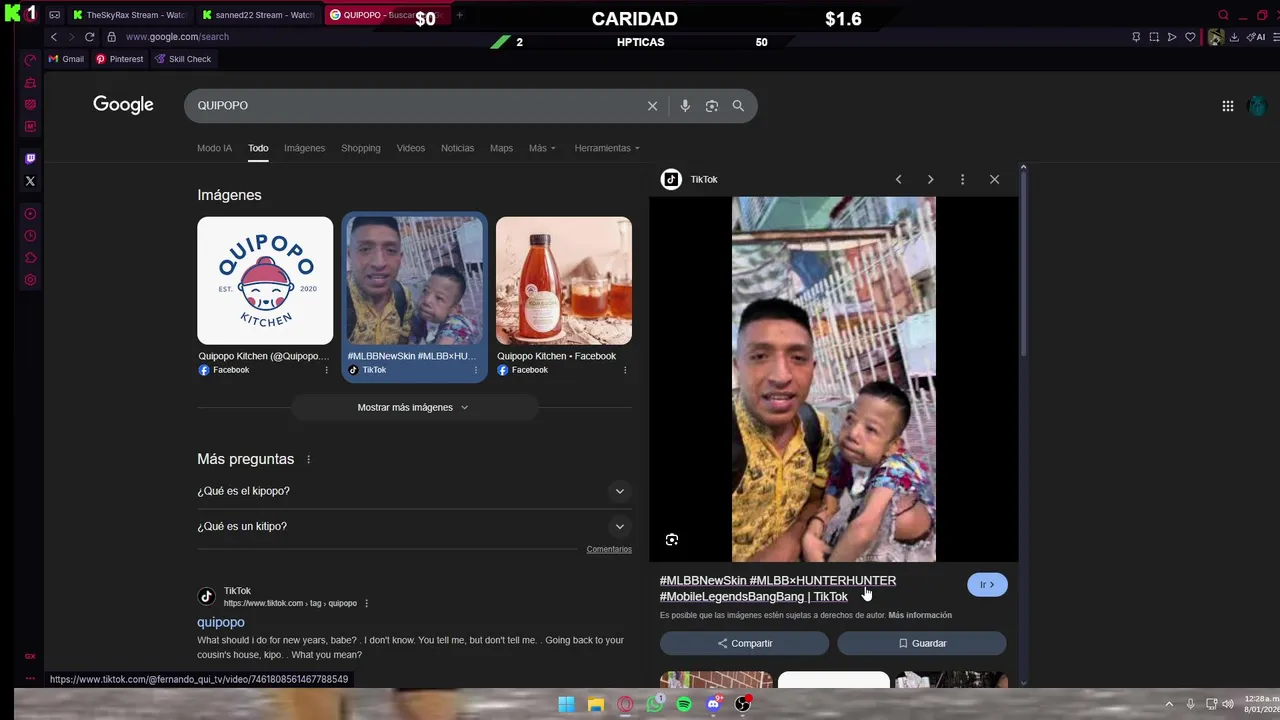Switch to sanned22 Stream browser tab
Image resolution: width=1280 pixels, height=720 pixels.
coord(258,15)
